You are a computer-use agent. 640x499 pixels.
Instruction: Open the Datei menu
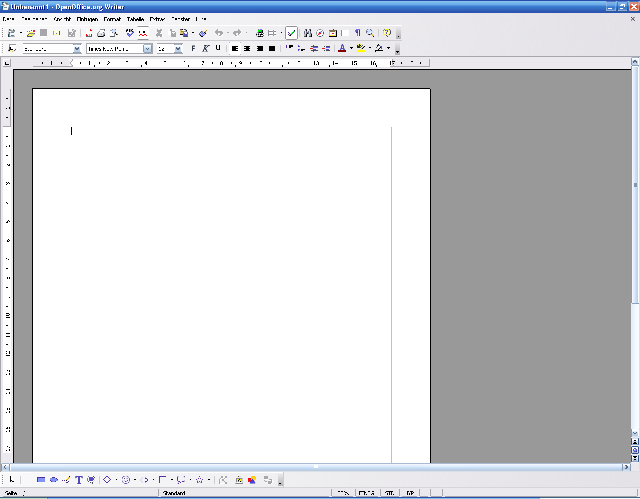(9, 19)
